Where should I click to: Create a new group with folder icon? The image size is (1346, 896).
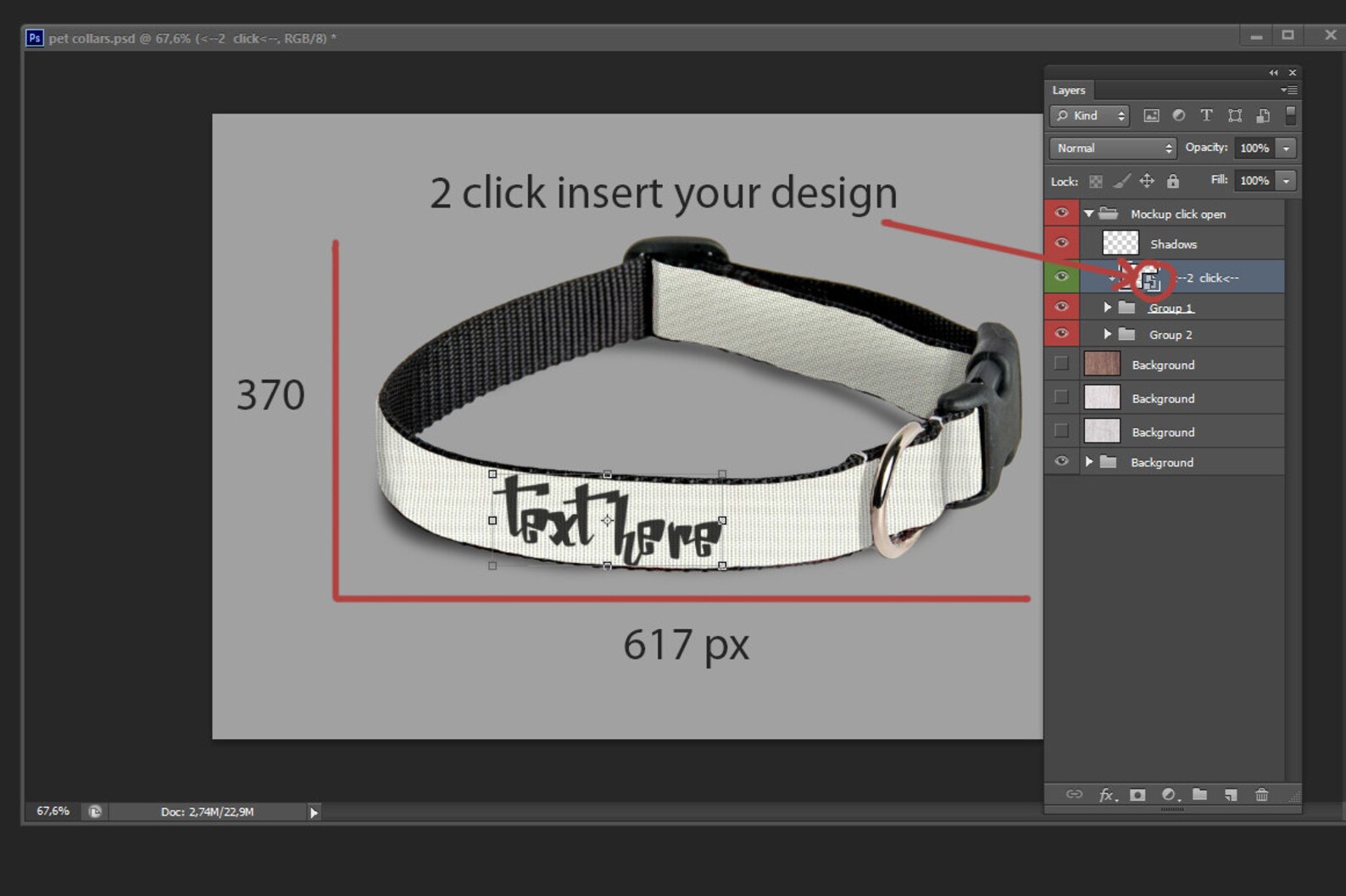point(1199,794)
